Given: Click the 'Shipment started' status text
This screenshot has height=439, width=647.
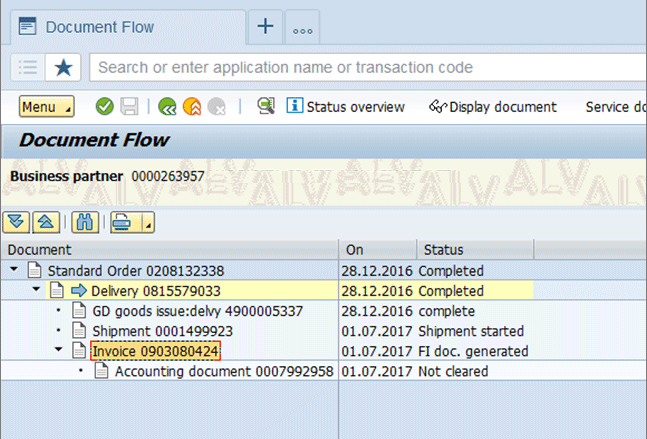Looking at the screenshot, I should tap(471, 331).
